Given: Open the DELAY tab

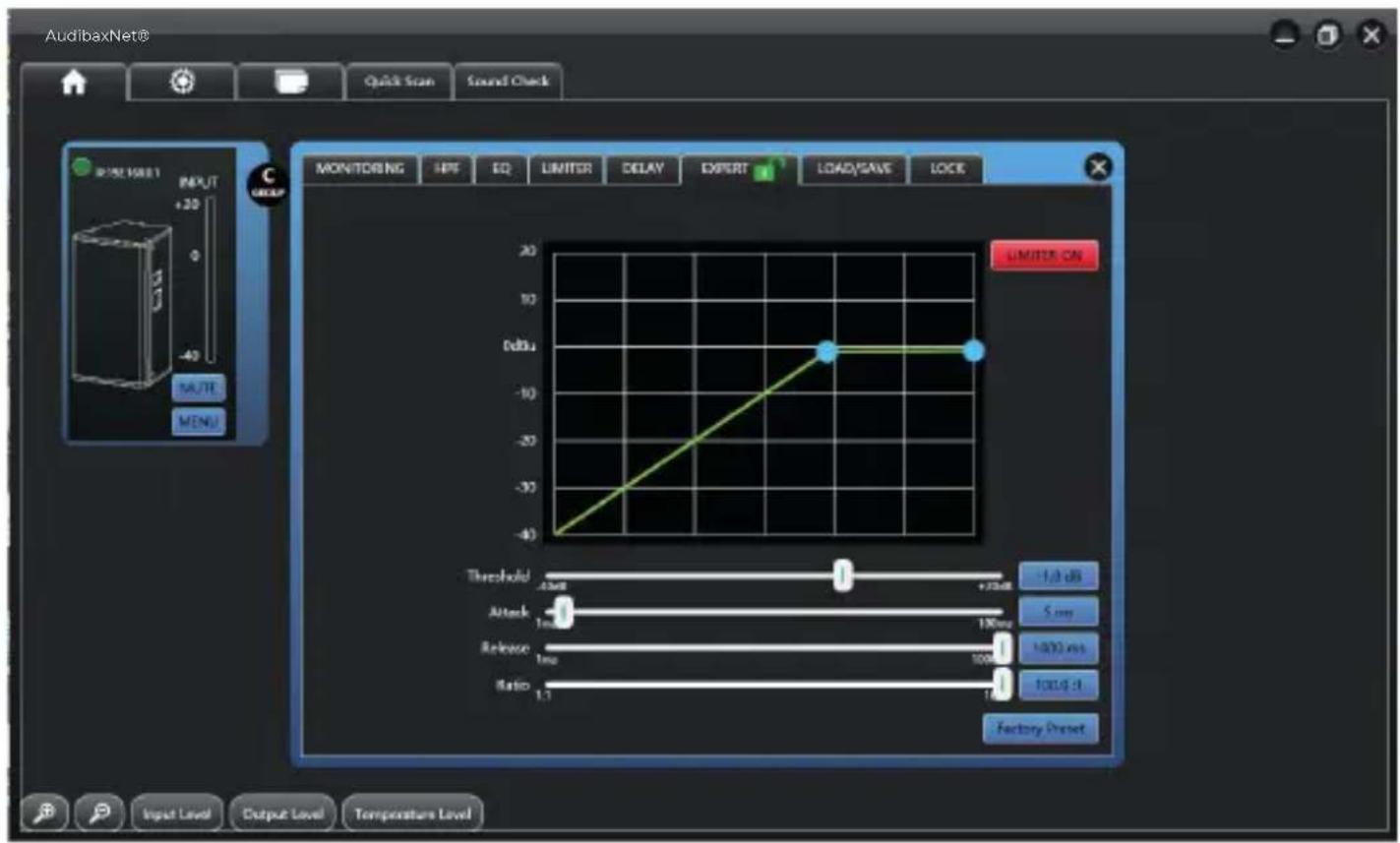Looking at the screenshot, I should coord(642,169).
